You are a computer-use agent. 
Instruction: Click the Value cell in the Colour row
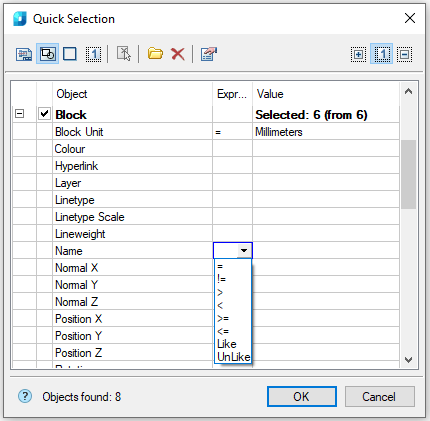[326, 149]
